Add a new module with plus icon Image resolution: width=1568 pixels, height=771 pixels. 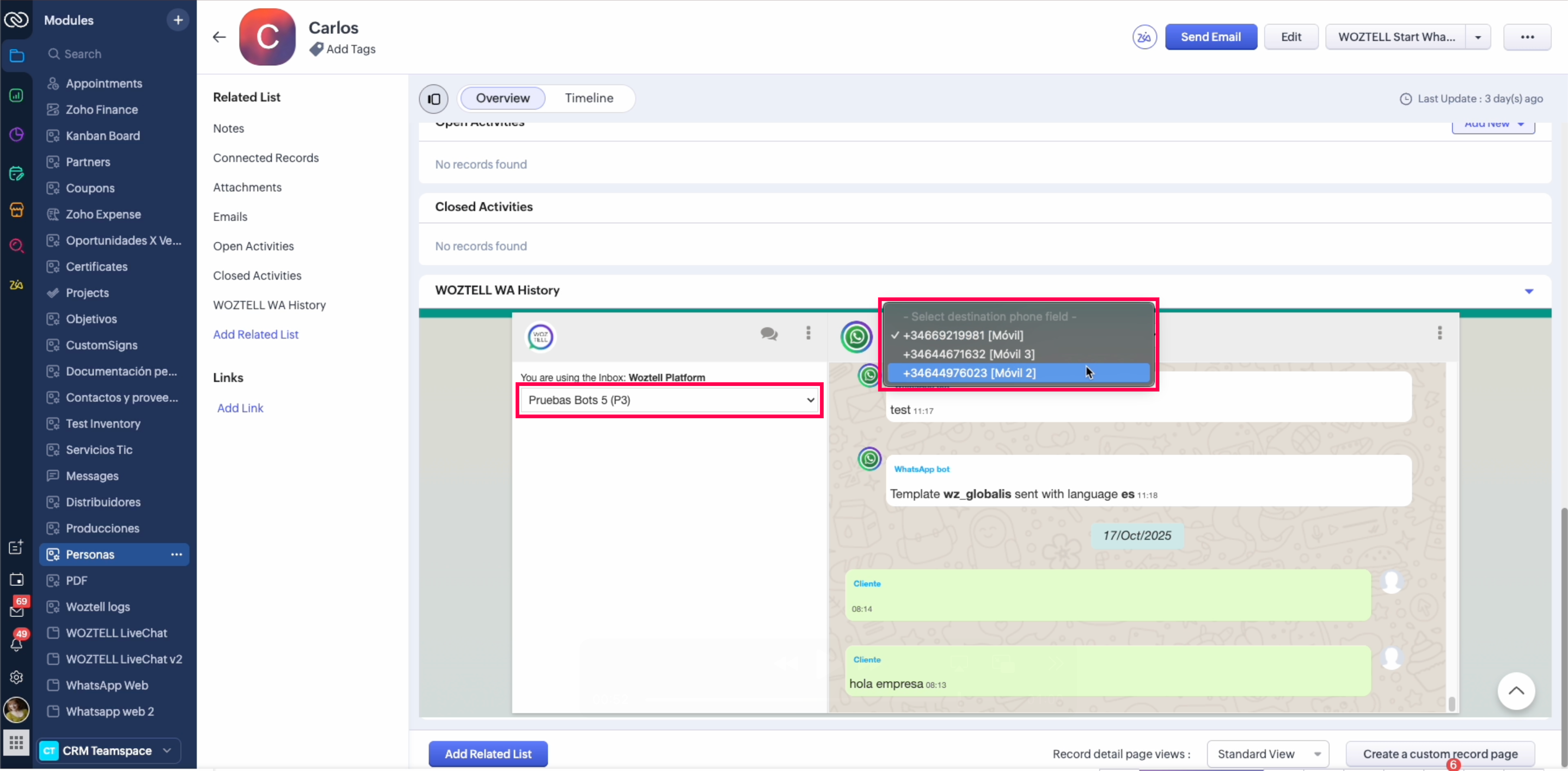pos(177,20)
